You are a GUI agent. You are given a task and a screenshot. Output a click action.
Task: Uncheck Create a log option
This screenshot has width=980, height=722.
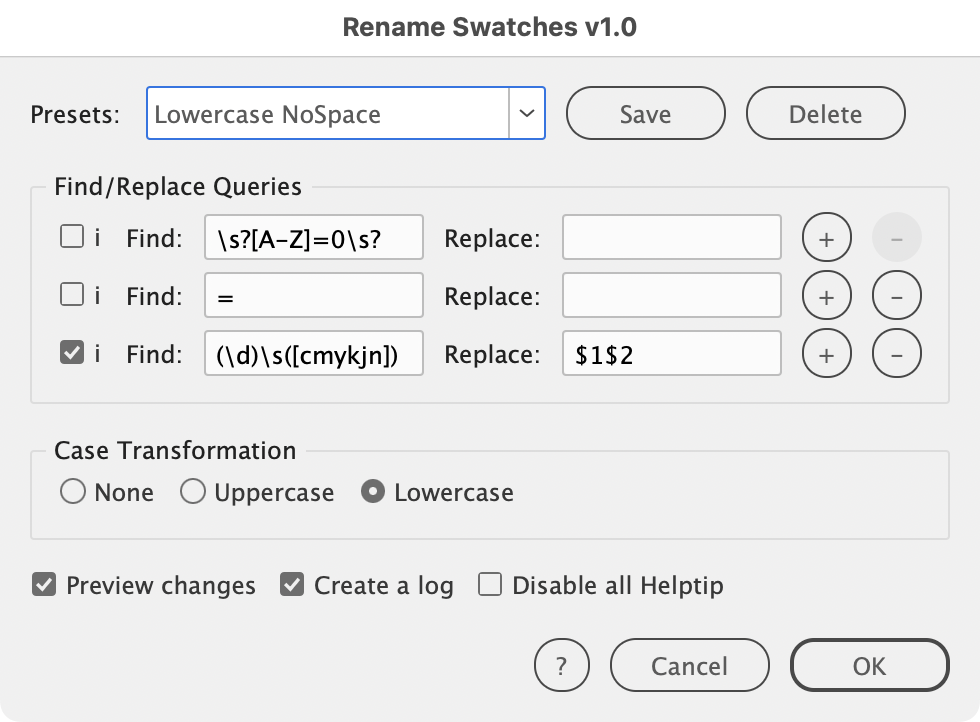click(292, 585)
